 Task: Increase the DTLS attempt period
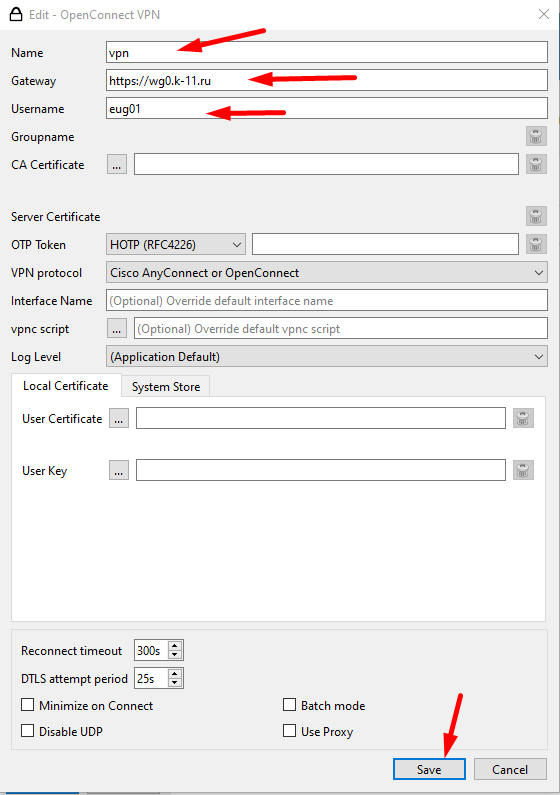pos(175,674)
